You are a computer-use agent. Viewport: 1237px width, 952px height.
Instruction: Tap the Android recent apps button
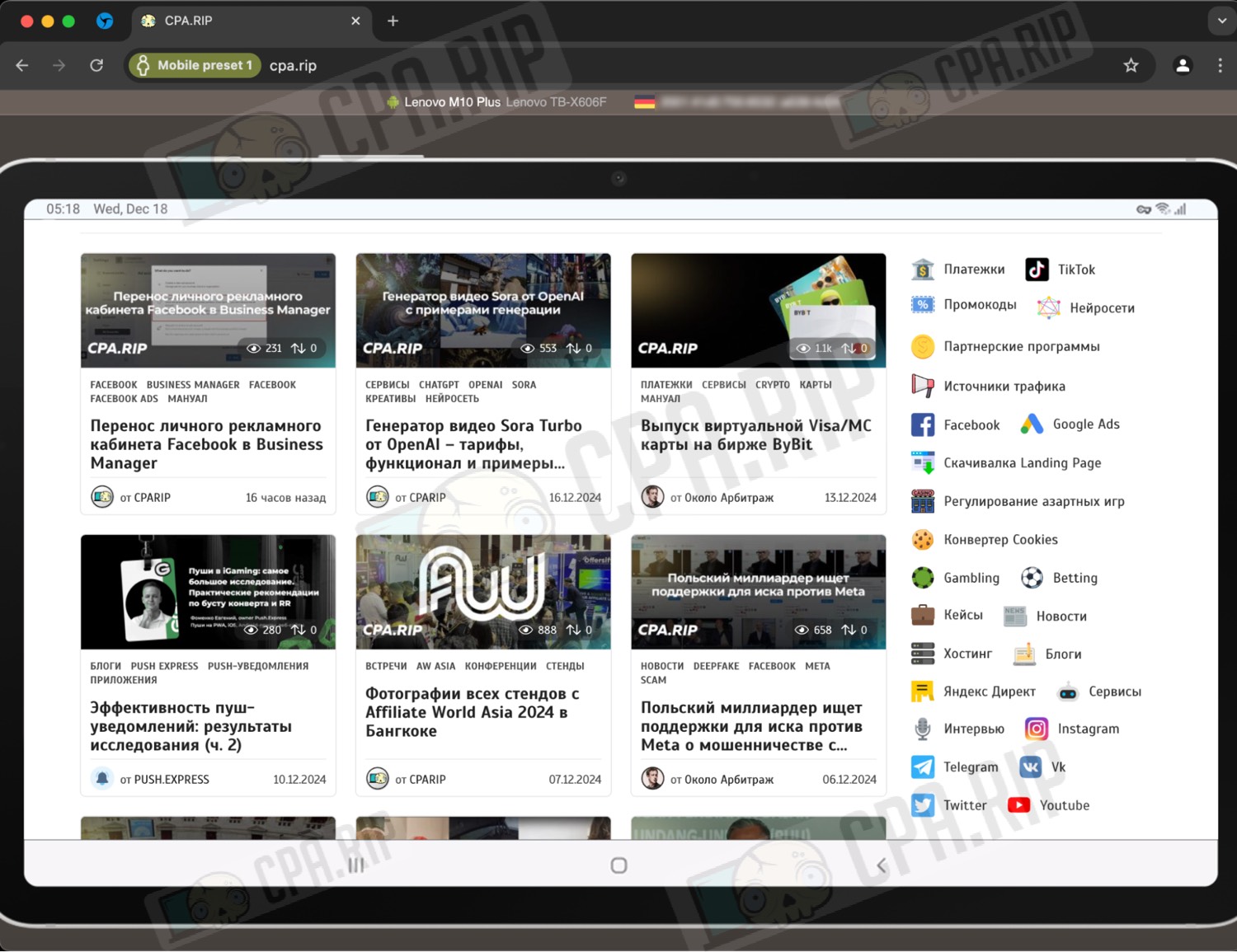[x=356, y=865]
